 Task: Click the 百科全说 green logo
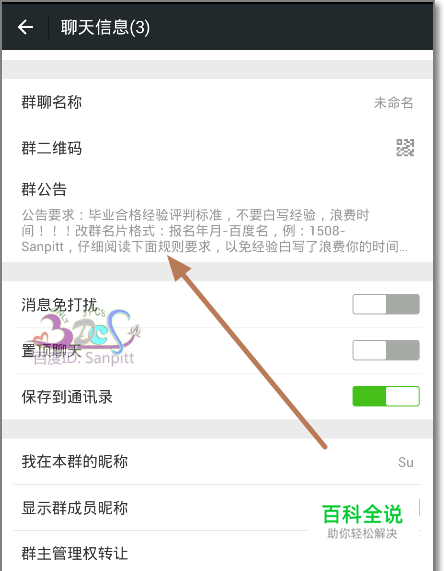(362, 514)
